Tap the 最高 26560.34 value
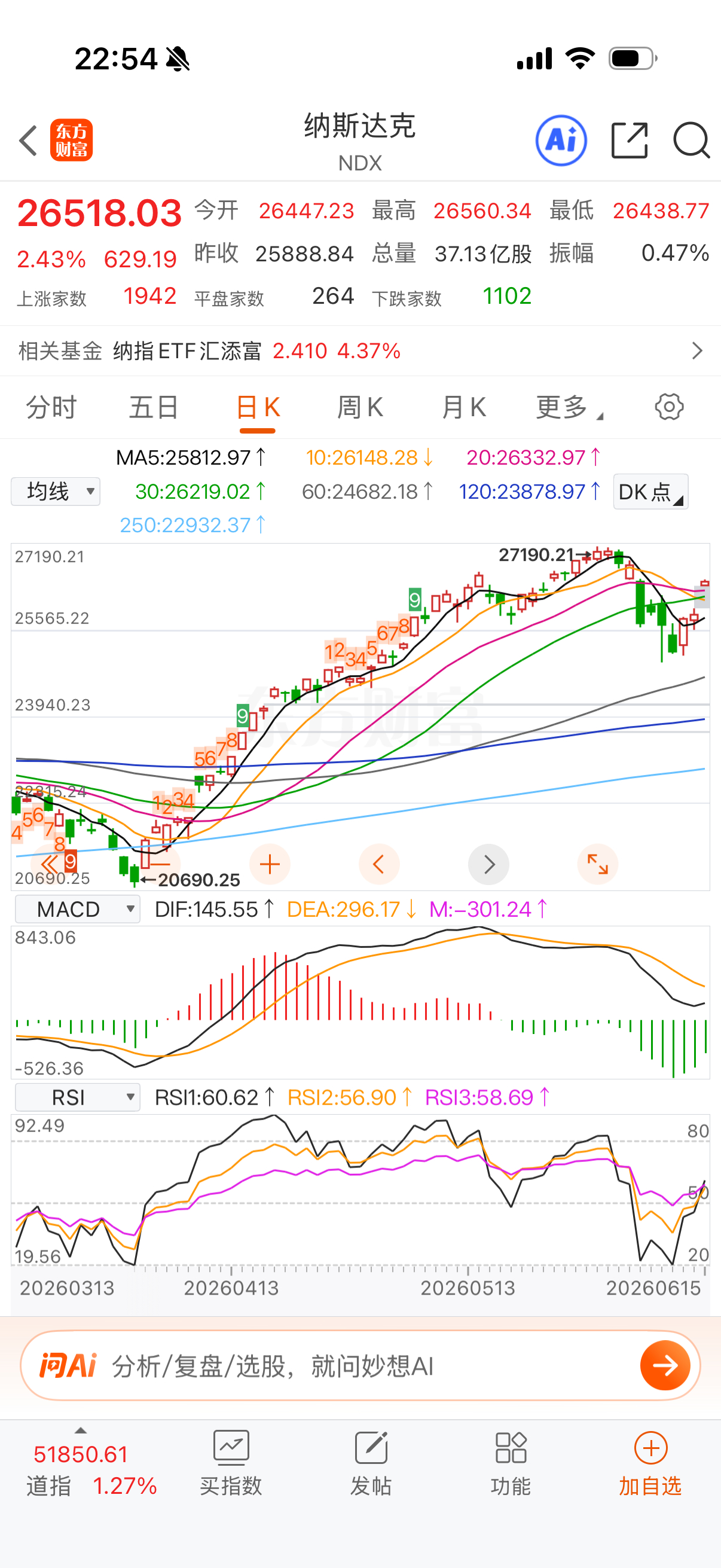 point(451,211)
